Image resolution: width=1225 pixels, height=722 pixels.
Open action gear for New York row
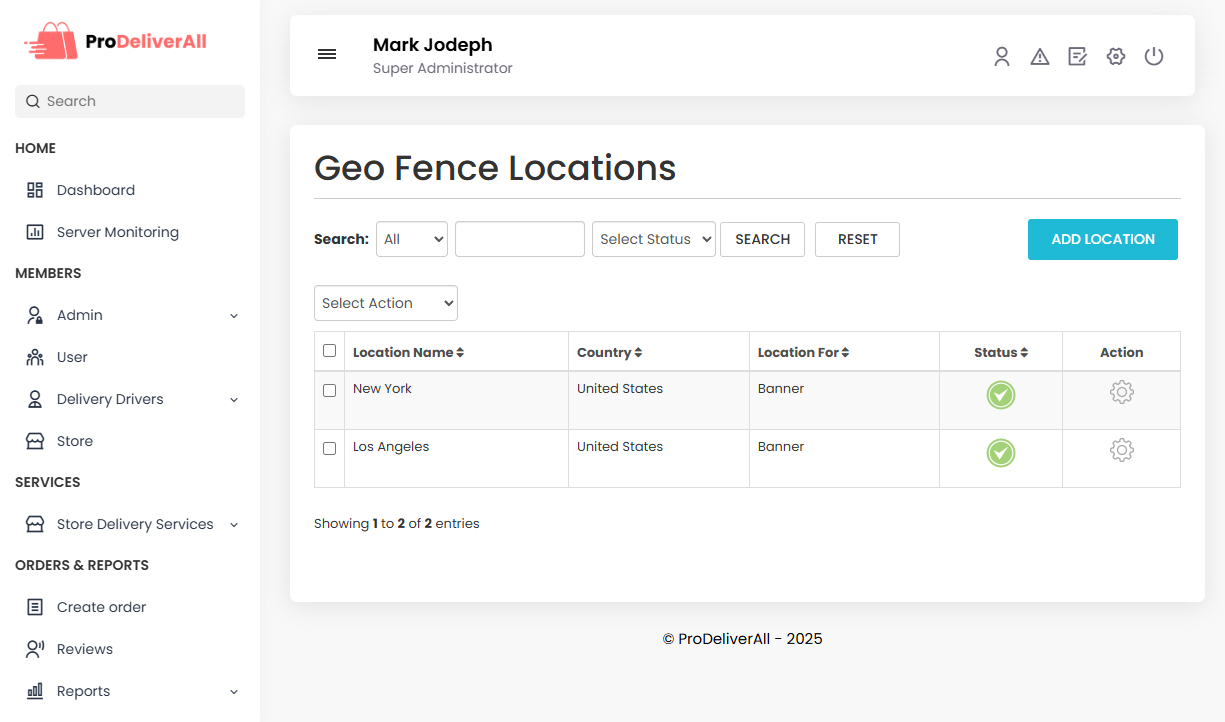[1122, 392]
